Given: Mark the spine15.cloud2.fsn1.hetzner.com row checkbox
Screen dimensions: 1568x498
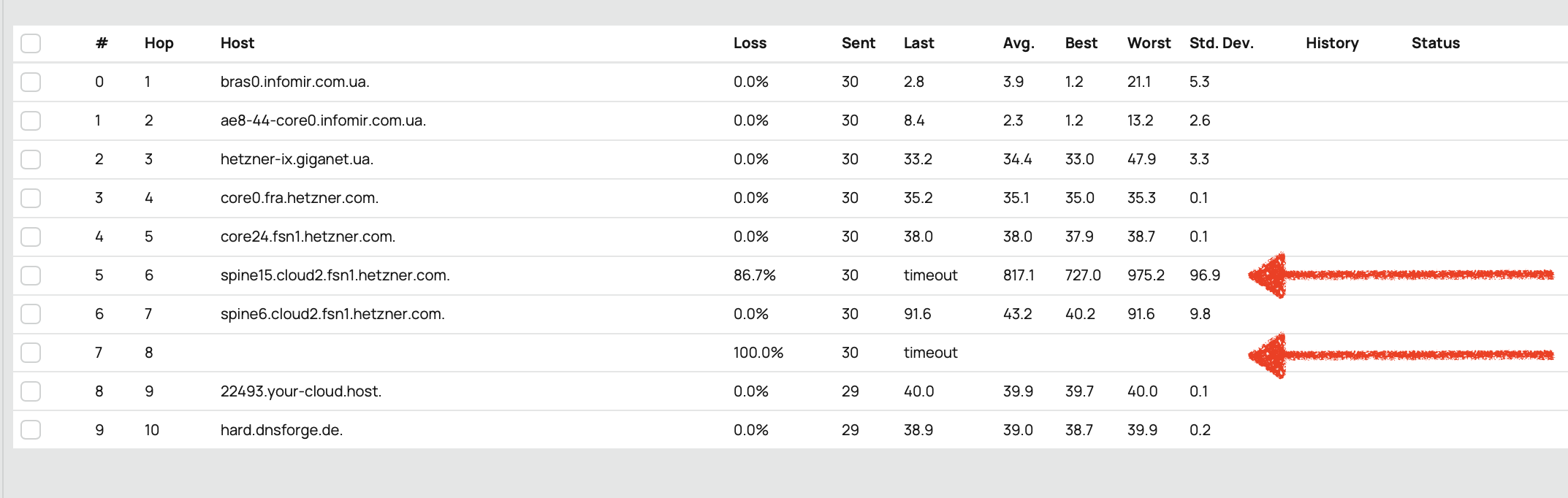Looking at the screenshot, I should pyautogui.click(x=31, y=275).
